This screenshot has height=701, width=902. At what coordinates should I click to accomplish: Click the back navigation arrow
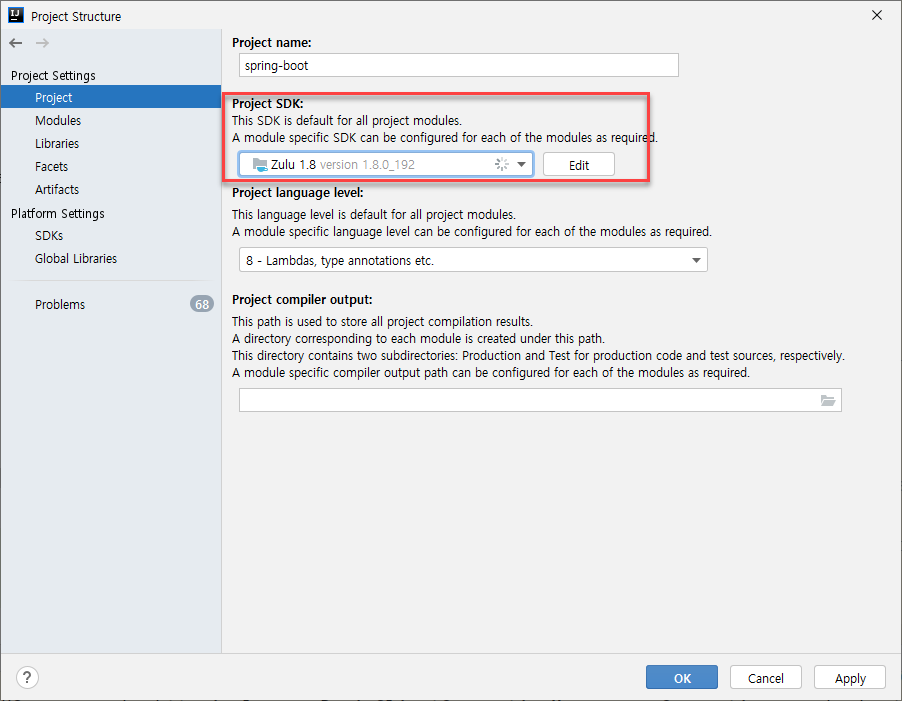pyautogui.click(x=16, y=43)
